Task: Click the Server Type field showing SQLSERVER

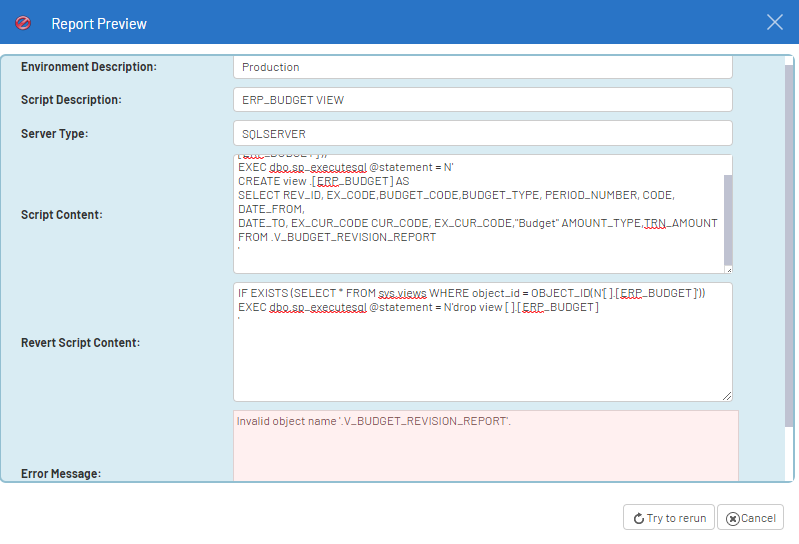Action: point(482,133)
